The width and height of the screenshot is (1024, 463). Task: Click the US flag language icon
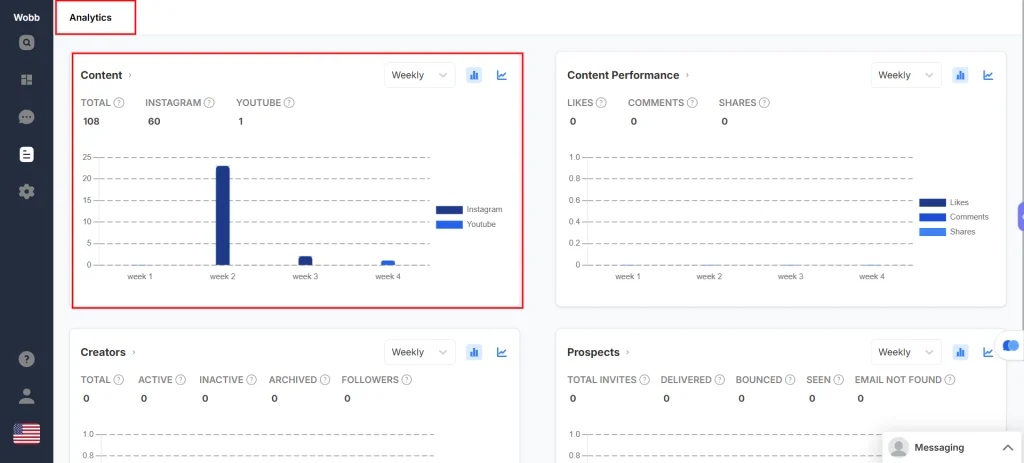click(x=26, y=433)
